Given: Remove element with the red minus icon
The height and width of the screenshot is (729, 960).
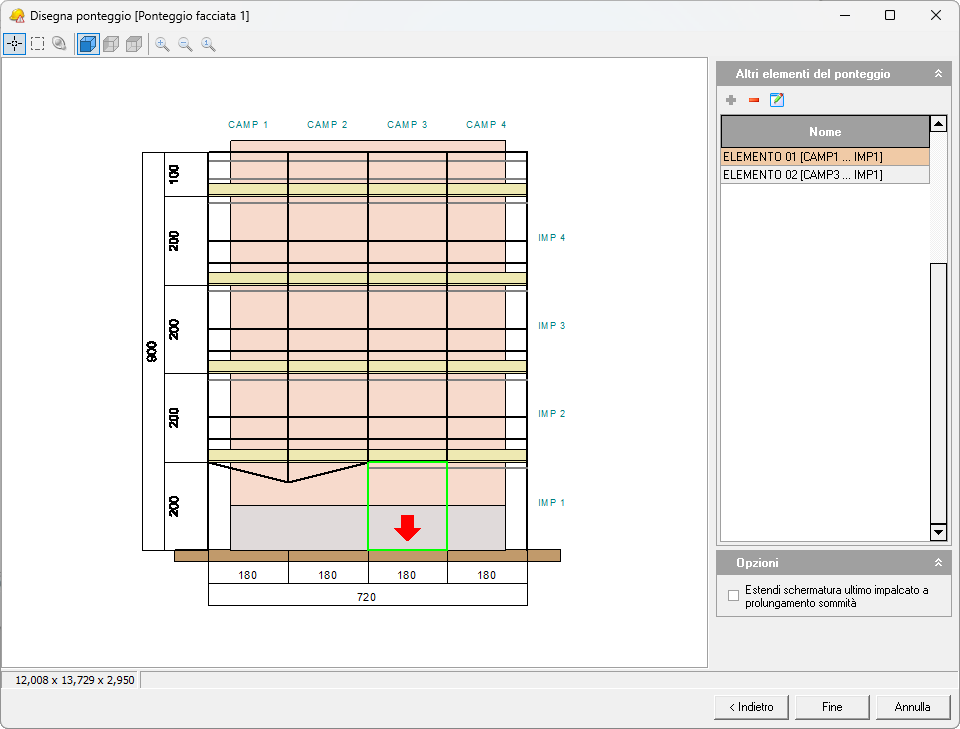Looking at the screenshot, I should click(754, 100).
